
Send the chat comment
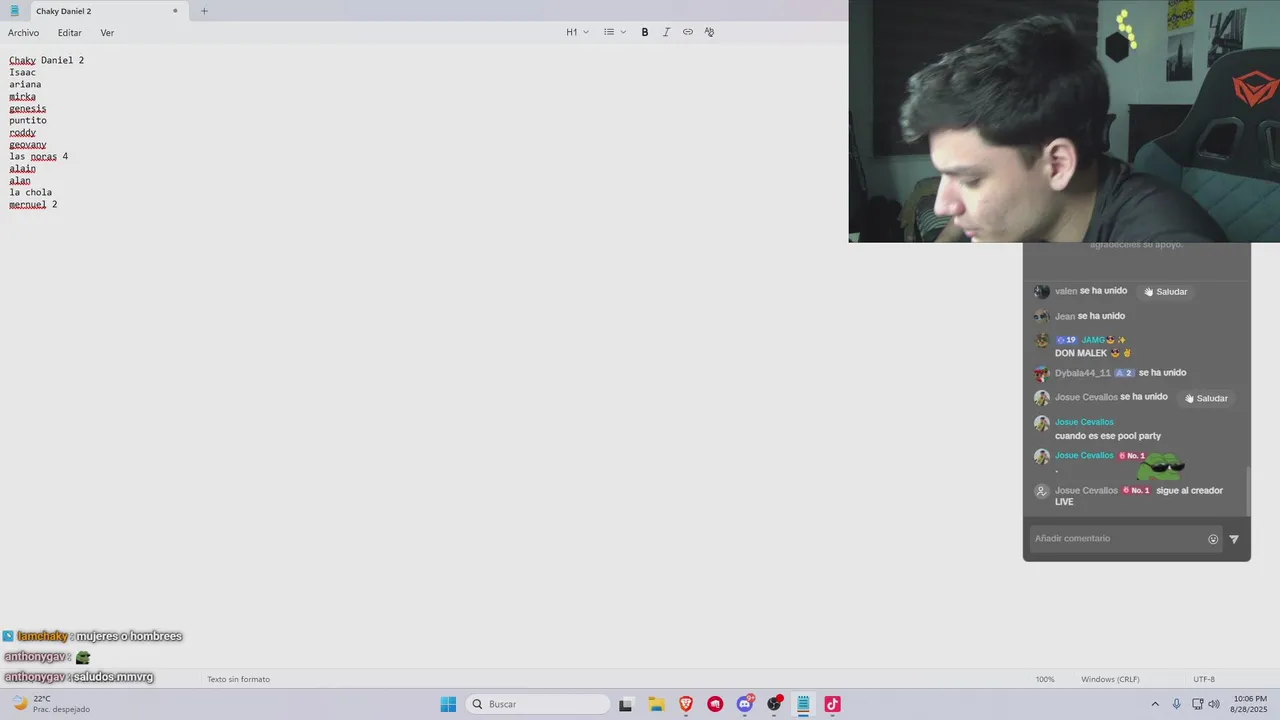point(1234,539)
